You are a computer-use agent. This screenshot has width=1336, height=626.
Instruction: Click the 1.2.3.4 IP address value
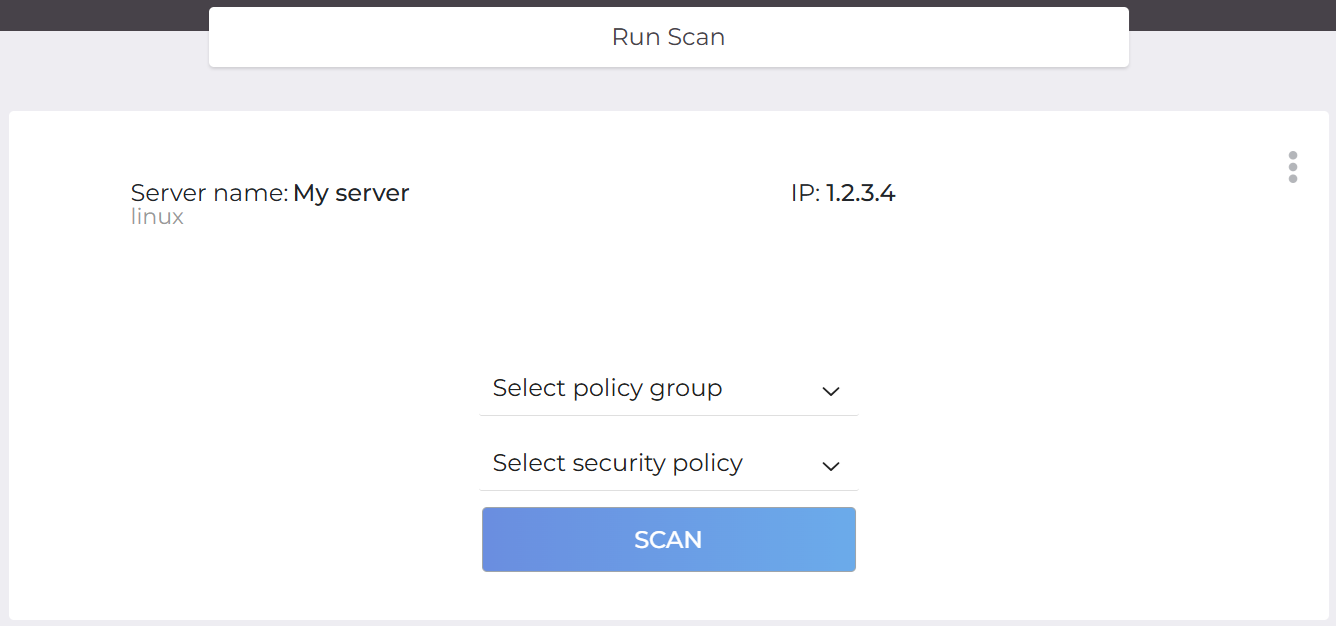[860, 193]
